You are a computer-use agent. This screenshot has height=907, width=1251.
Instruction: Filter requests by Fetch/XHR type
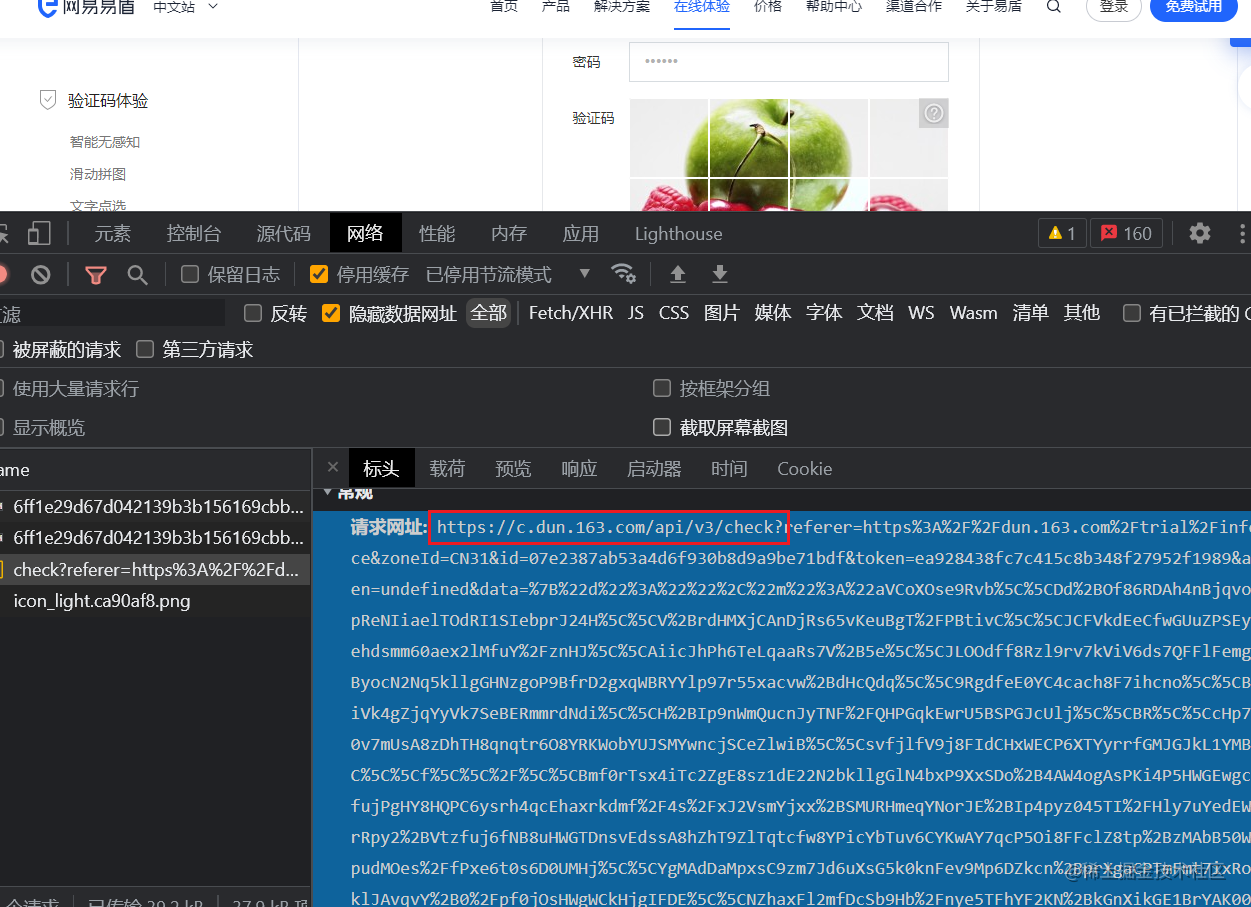click(570, 313)
